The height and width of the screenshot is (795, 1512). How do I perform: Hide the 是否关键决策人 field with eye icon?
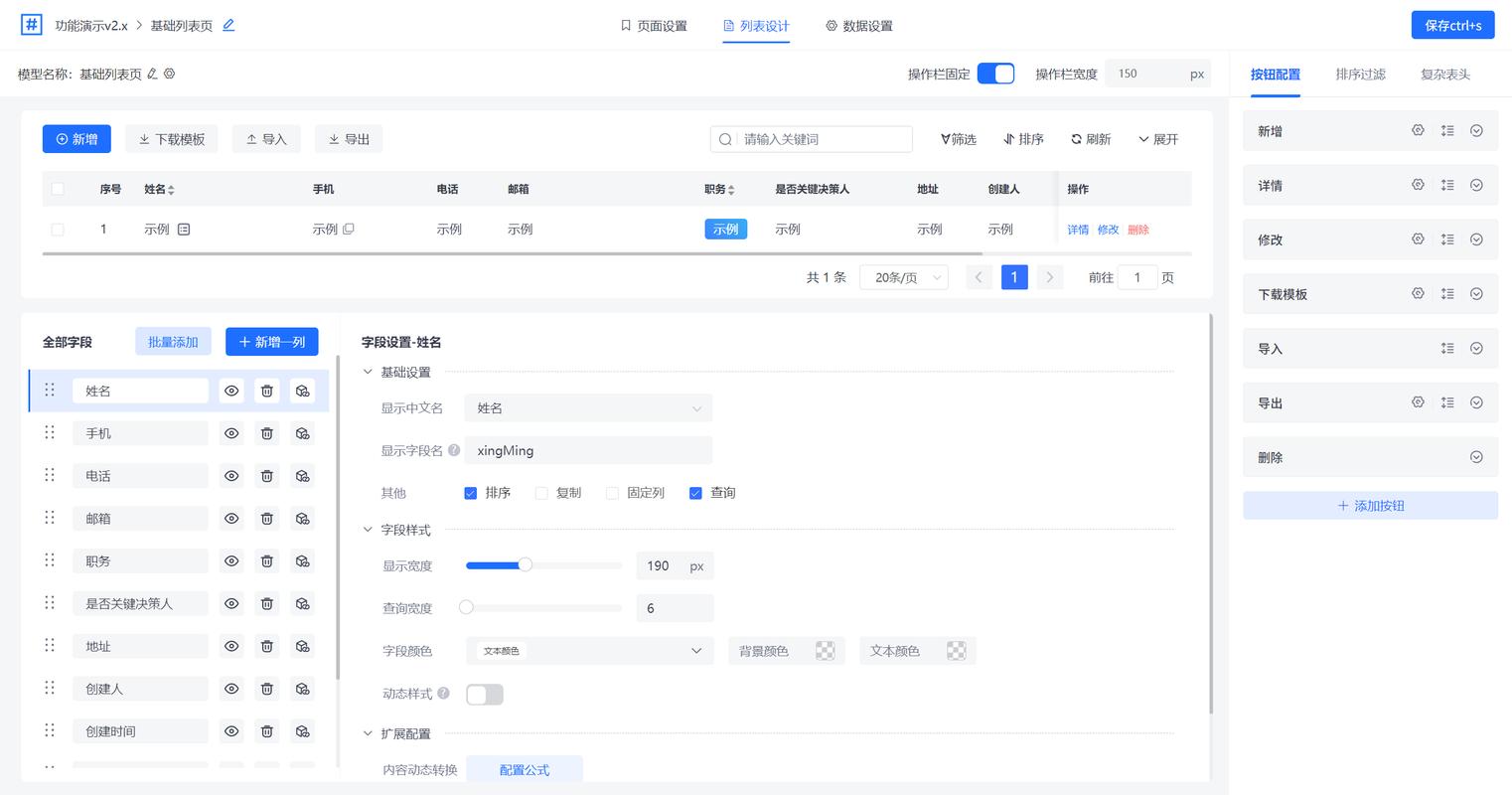click(x=231, y=603)
